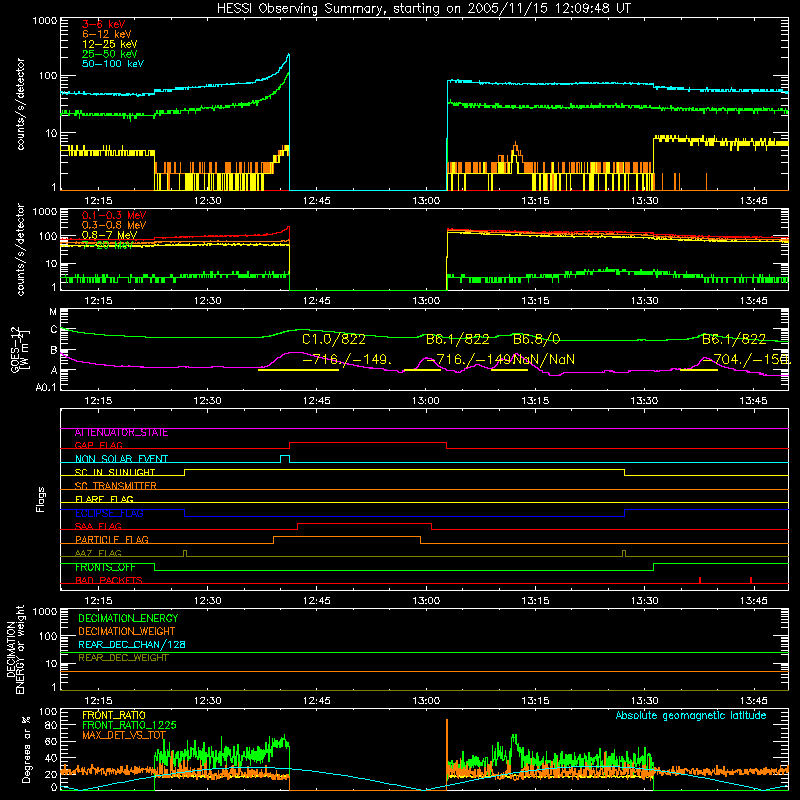Select the ATTENUATOR_STATE flag label
The width and height of the screenshot is (800, 800).
pos(121,433)
